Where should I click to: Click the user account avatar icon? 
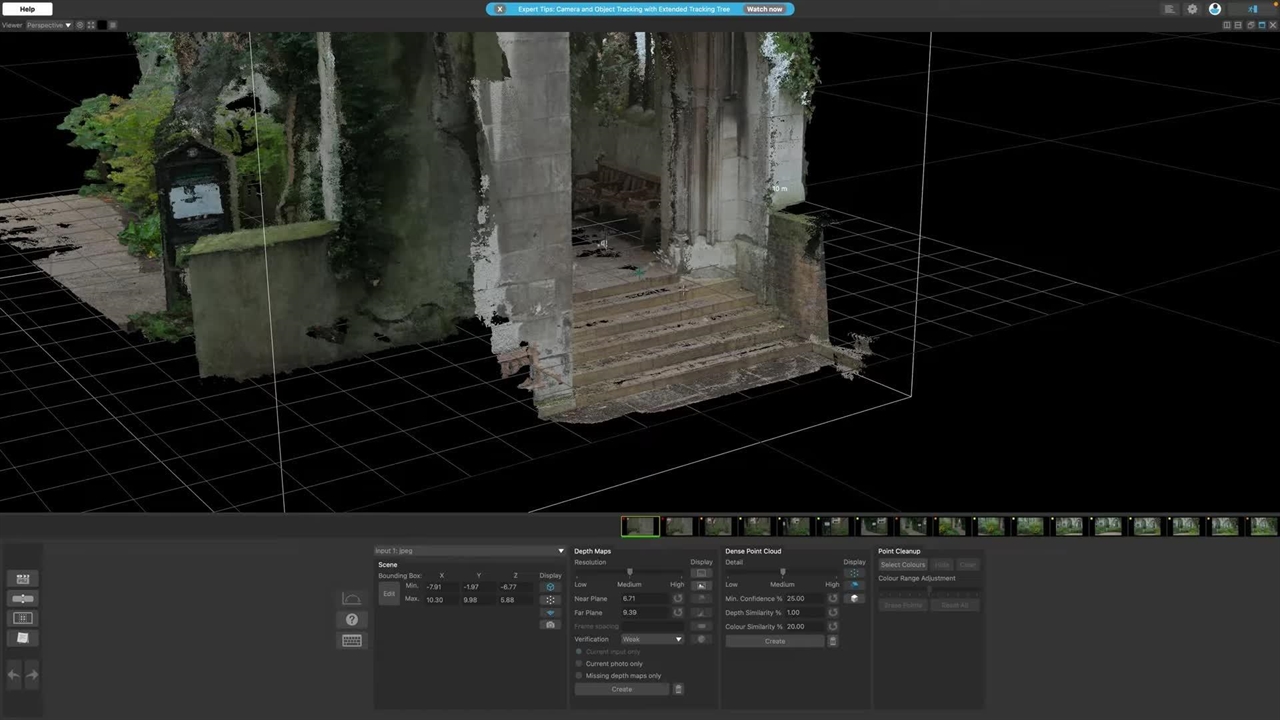click(1215, 9)
